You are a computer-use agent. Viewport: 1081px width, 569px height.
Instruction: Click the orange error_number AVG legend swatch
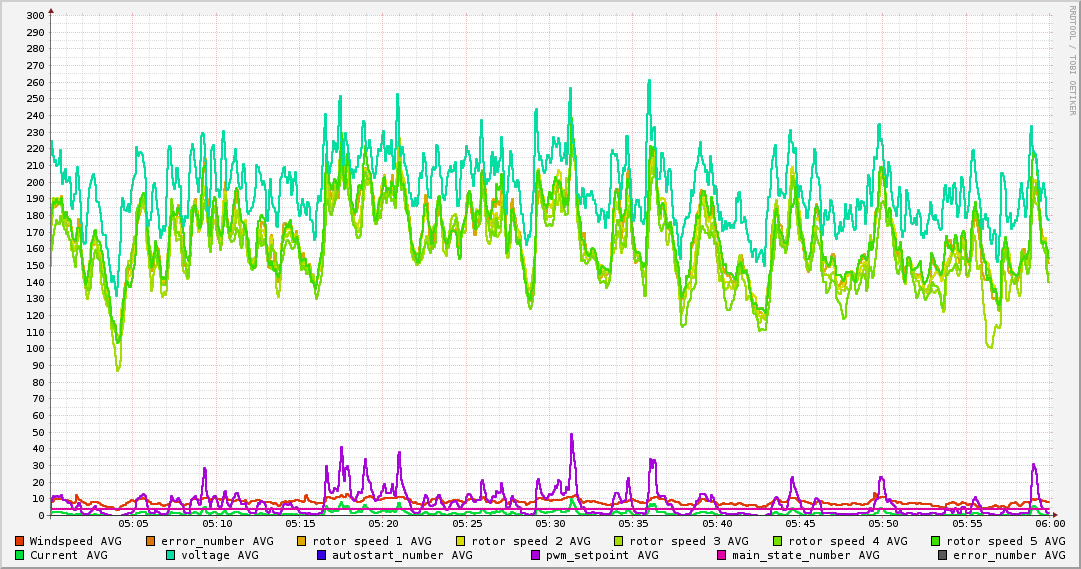pyautogui.click(x=150, y=541)
